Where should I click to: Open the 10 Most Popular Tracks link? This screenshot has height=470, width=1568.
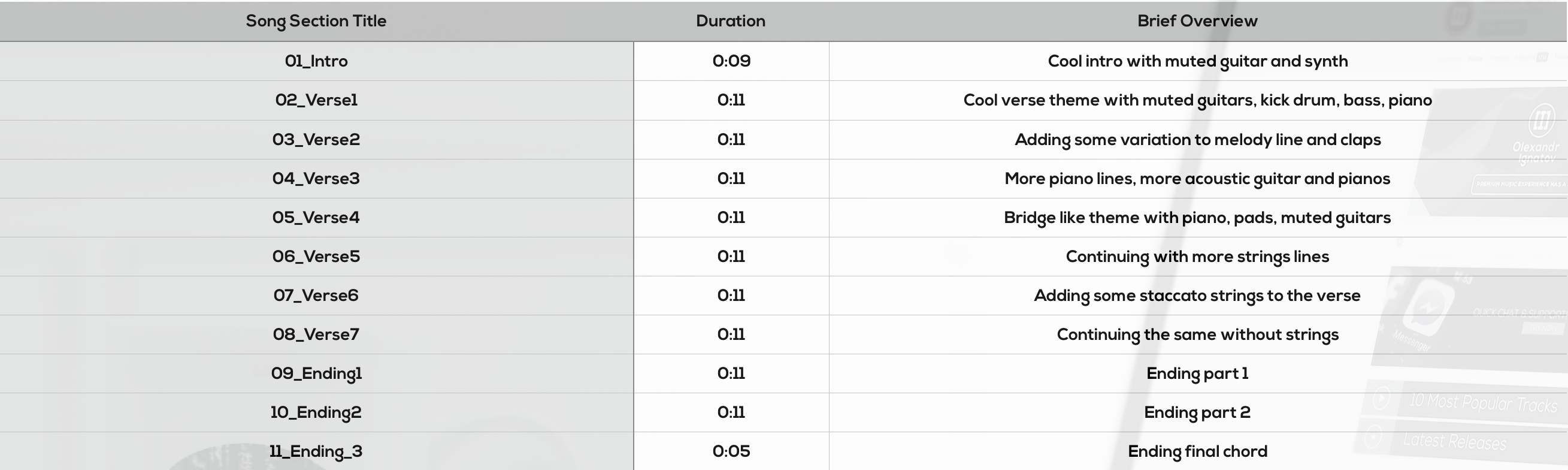[x=1483, y=403]
